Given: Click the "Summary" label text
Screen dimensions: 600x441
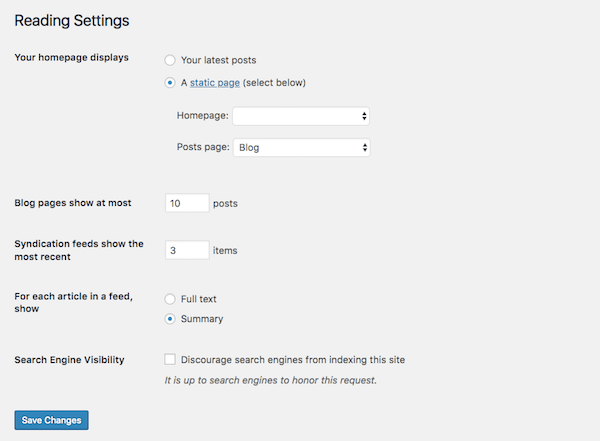Looking at the screenshot, I should (x=201, y=319).
